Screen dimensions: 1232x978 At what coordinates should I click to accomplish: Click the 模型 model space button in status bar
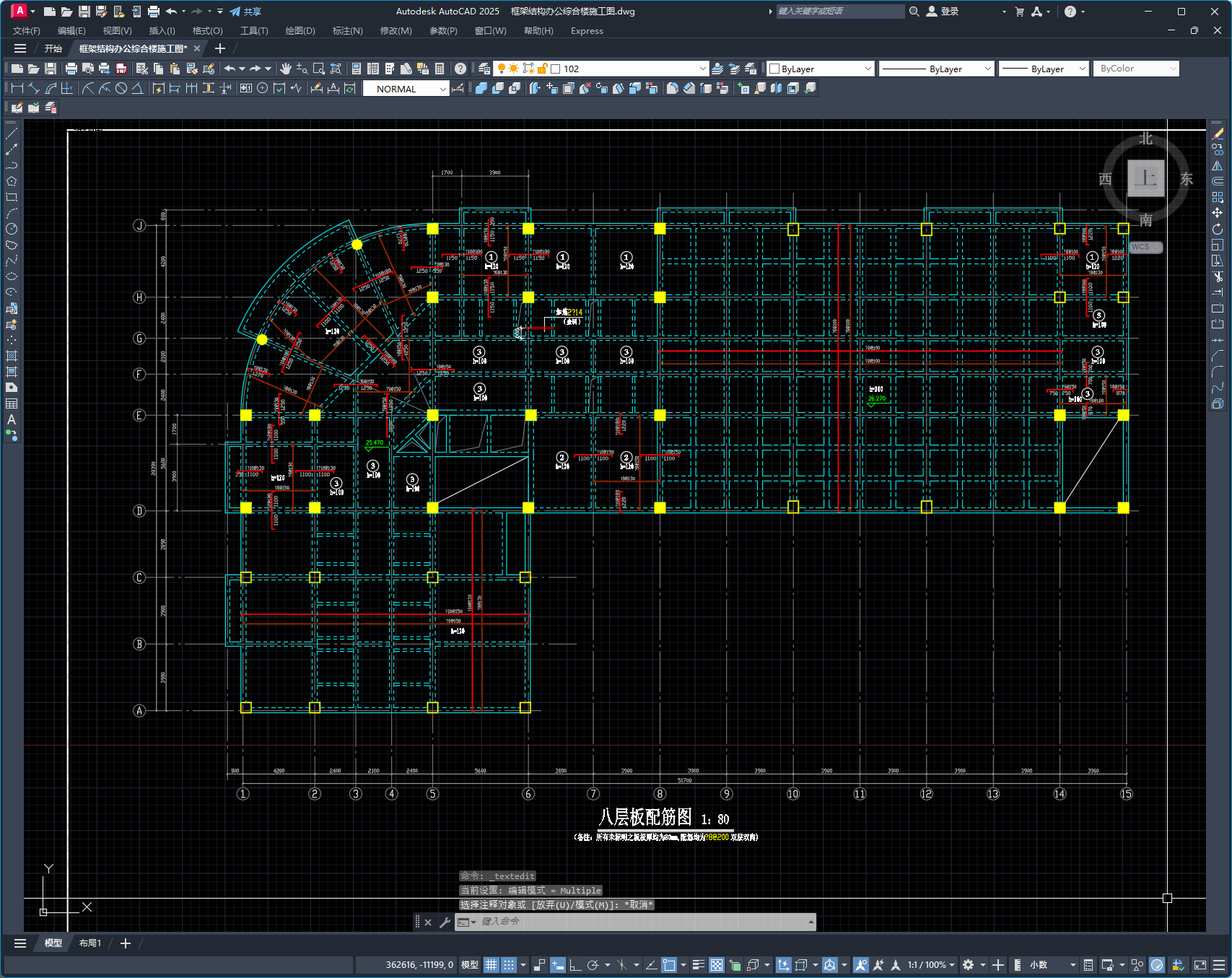point(470,965)
